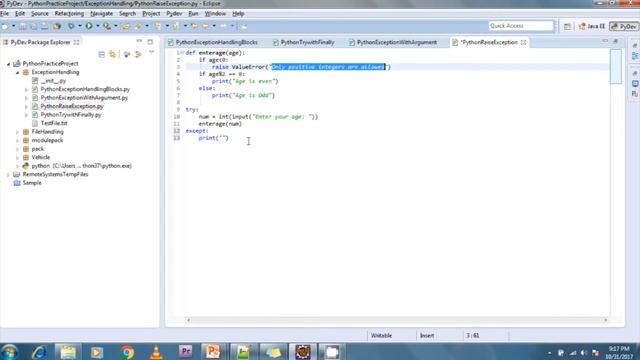The height and width of the screenshot is (360, 640).
Task: Click the Insert mode status entry
Action: (427, 336)
